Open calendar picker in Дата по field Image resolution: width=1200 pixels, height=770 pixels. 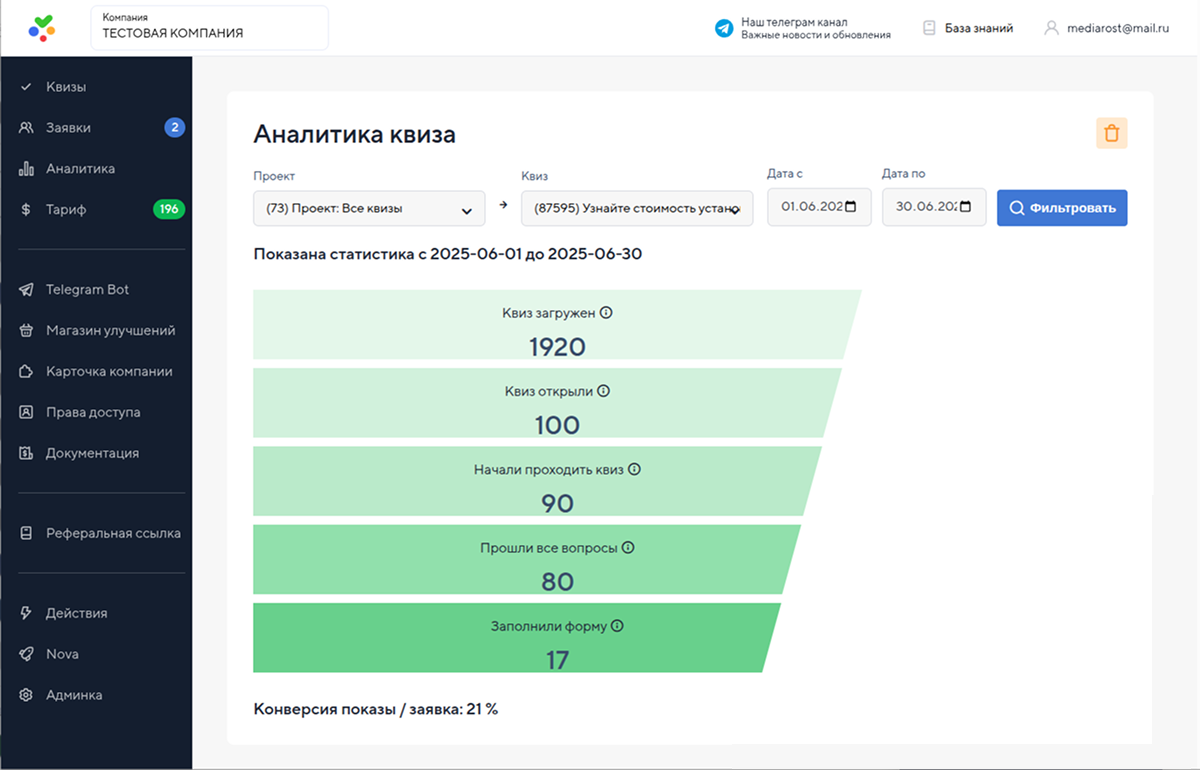[965, 207]
